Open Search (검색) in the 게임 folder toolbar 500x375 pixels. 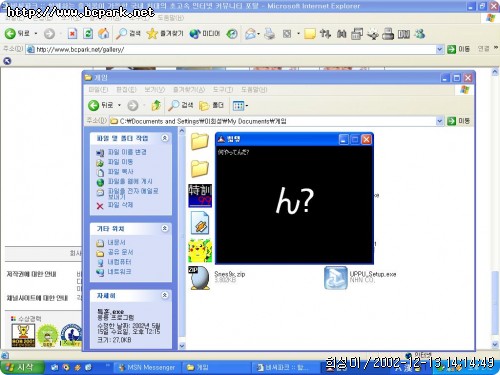coord(180,105)
